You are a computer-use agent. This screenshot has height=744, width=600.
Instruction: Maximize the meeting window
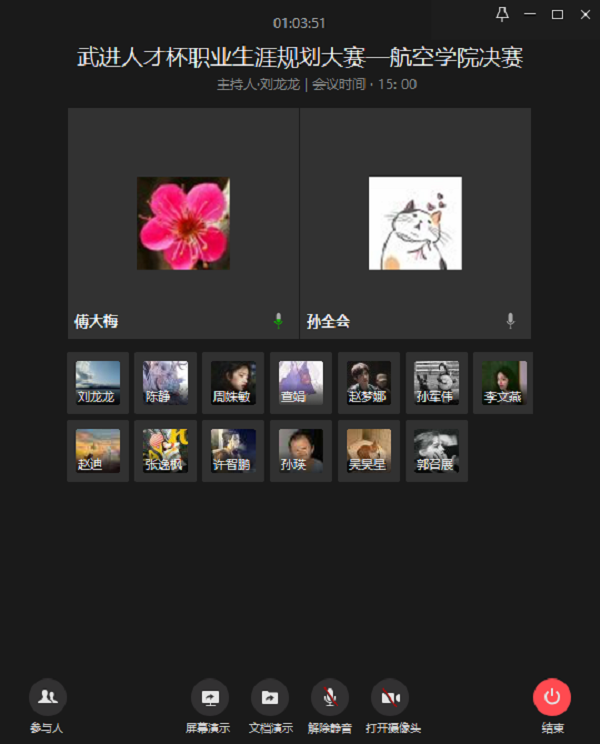[557, 15]
